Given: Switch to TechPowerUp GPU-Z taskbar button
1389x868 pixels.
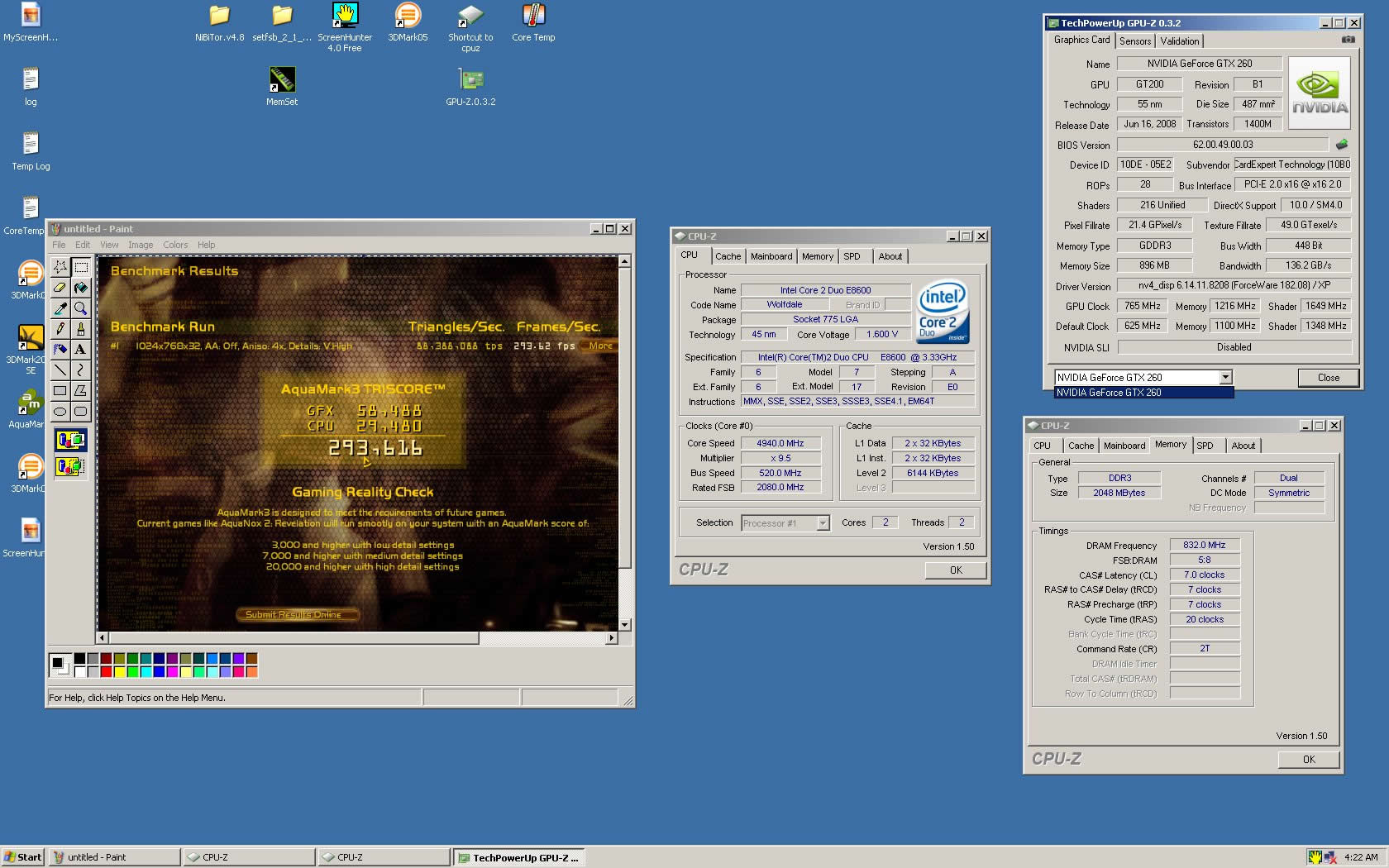Looking at the screenshot, I should coord(518,857).
